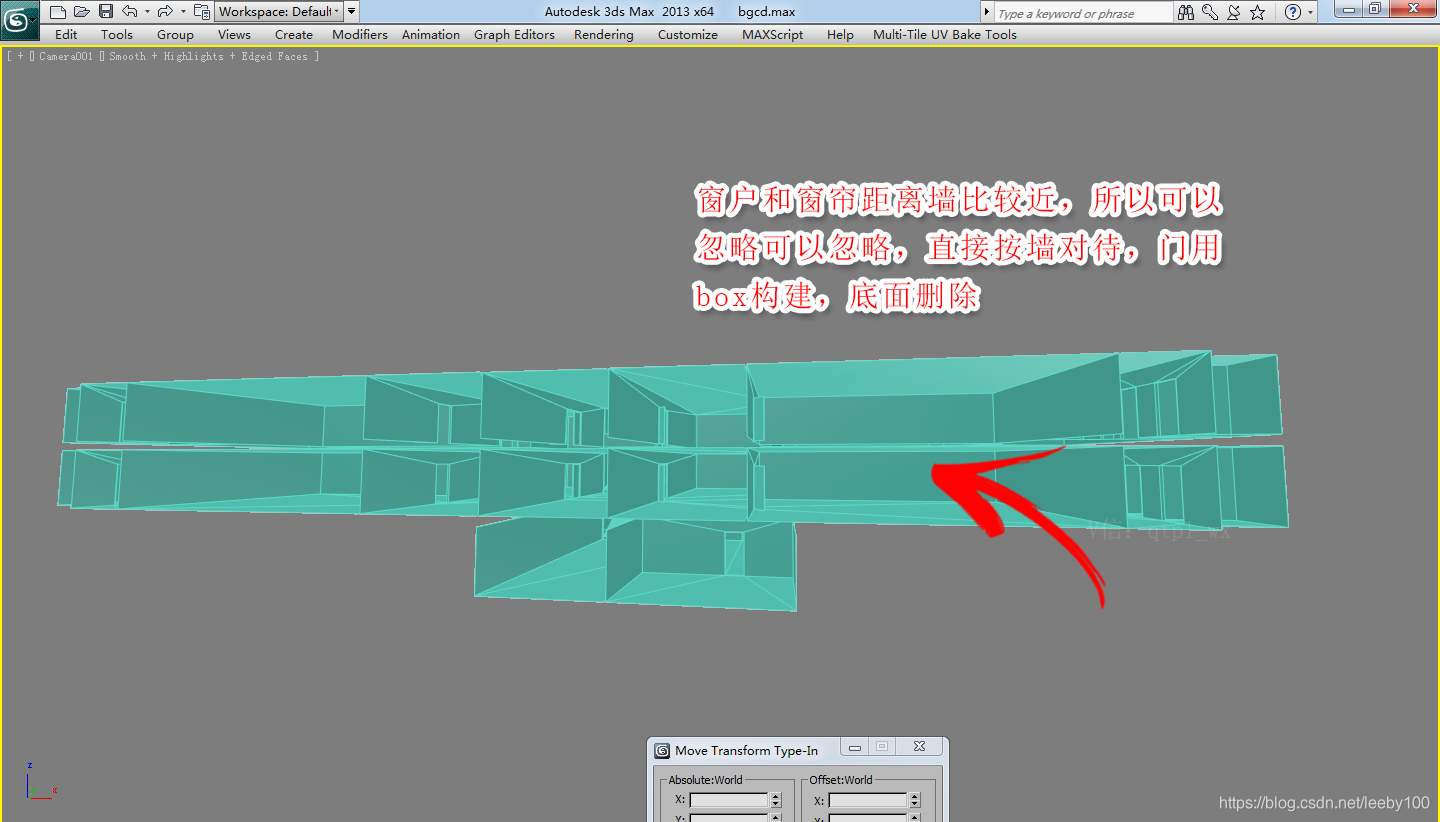Click the viewport [+] general label menu

(19, 57)
